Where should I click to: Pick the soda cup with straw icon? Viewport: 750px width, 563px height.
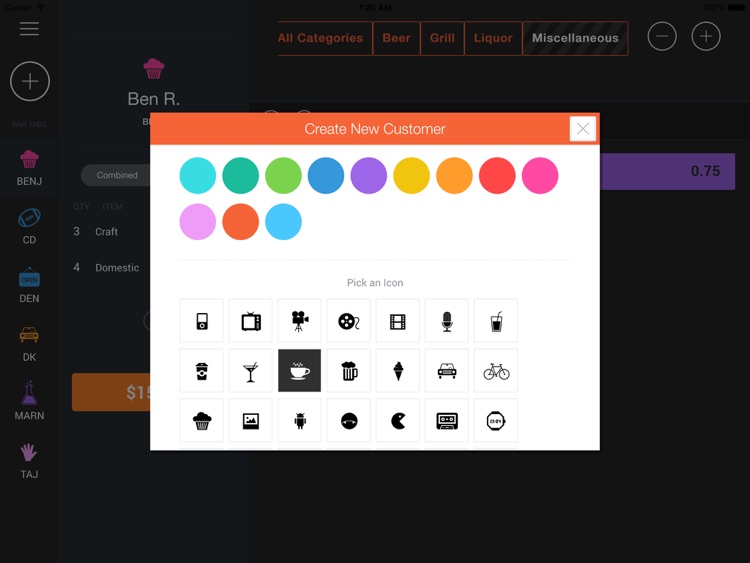(x=496, y=321)
